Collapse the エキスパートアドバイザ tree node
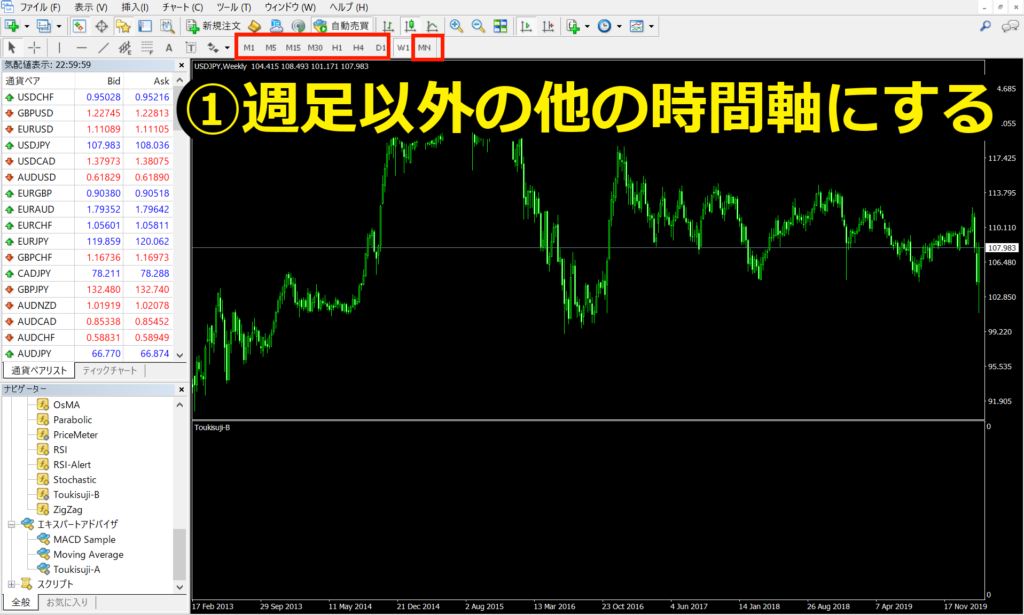Screen dimensions: 1024x615 click(12, 523)
